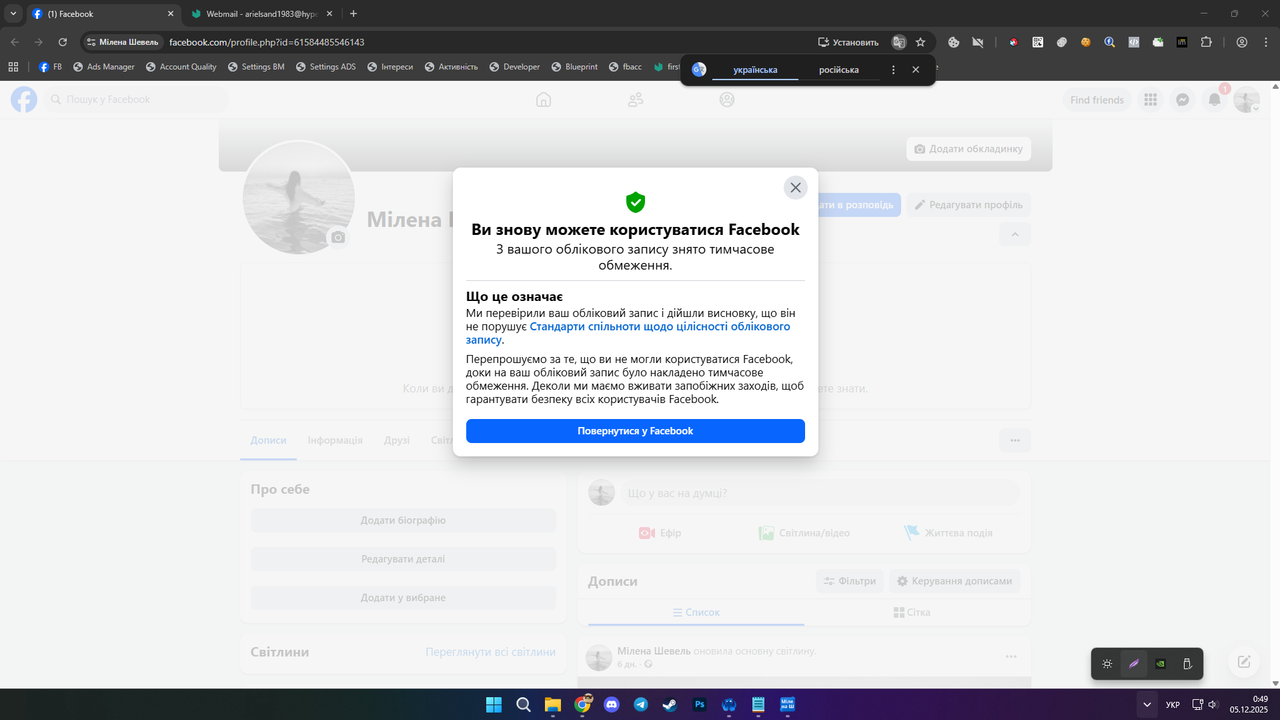Image resolution: width=1280 pixels, height=720 pixels.
Task: Focus the Пошук у Facebook search field
Action: click(x=136, y=99)
